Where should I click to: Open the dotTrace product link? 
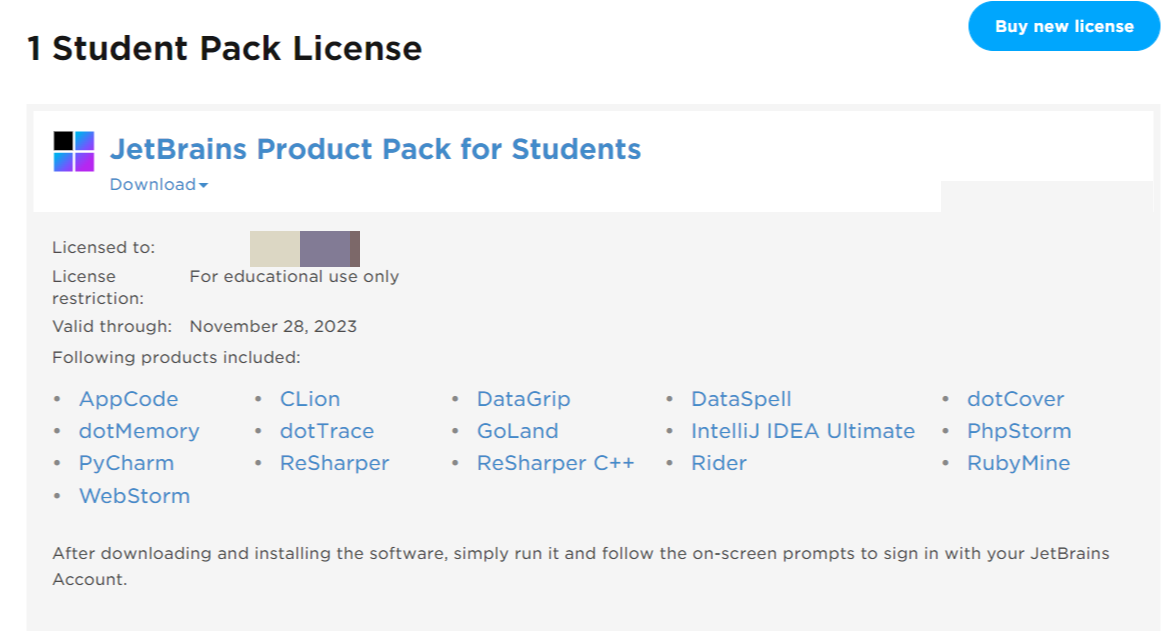(x=327, y=431)
